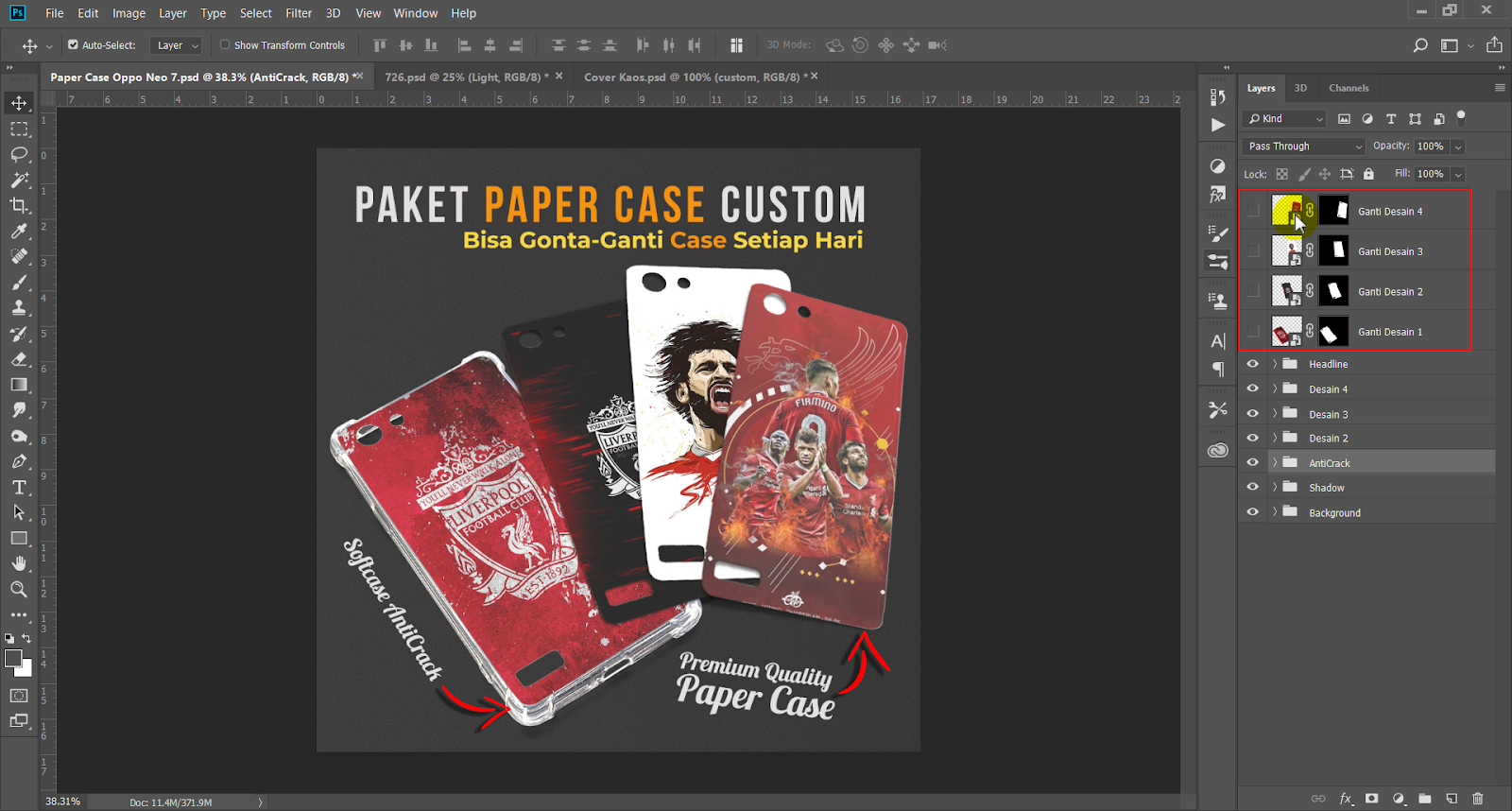Screen dimensions: 1512x811
Task: Switch to the Channels tab
Action: point(1349,88)
